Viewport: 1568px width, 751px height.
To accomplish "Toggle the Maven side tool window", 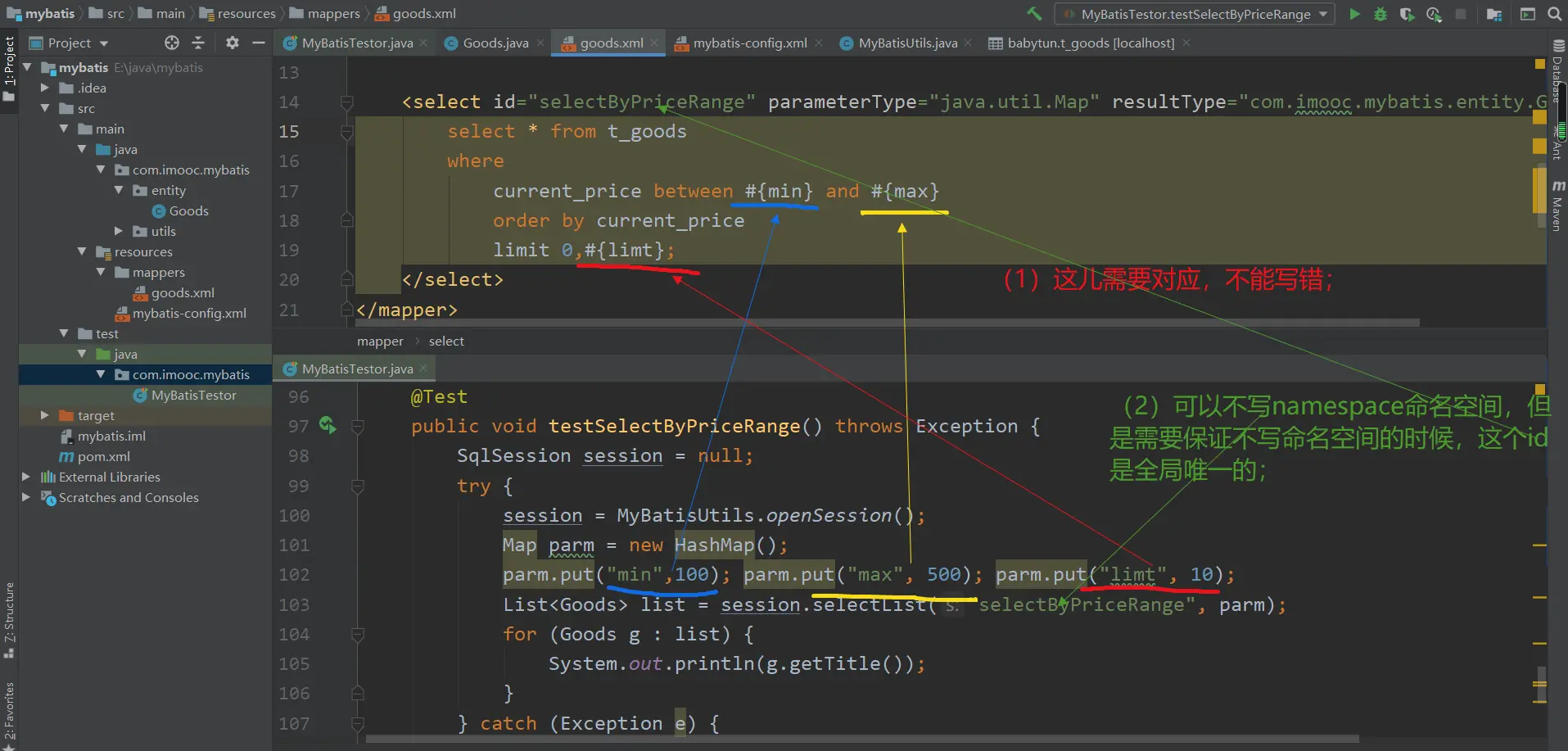I will pos(1558,208).
